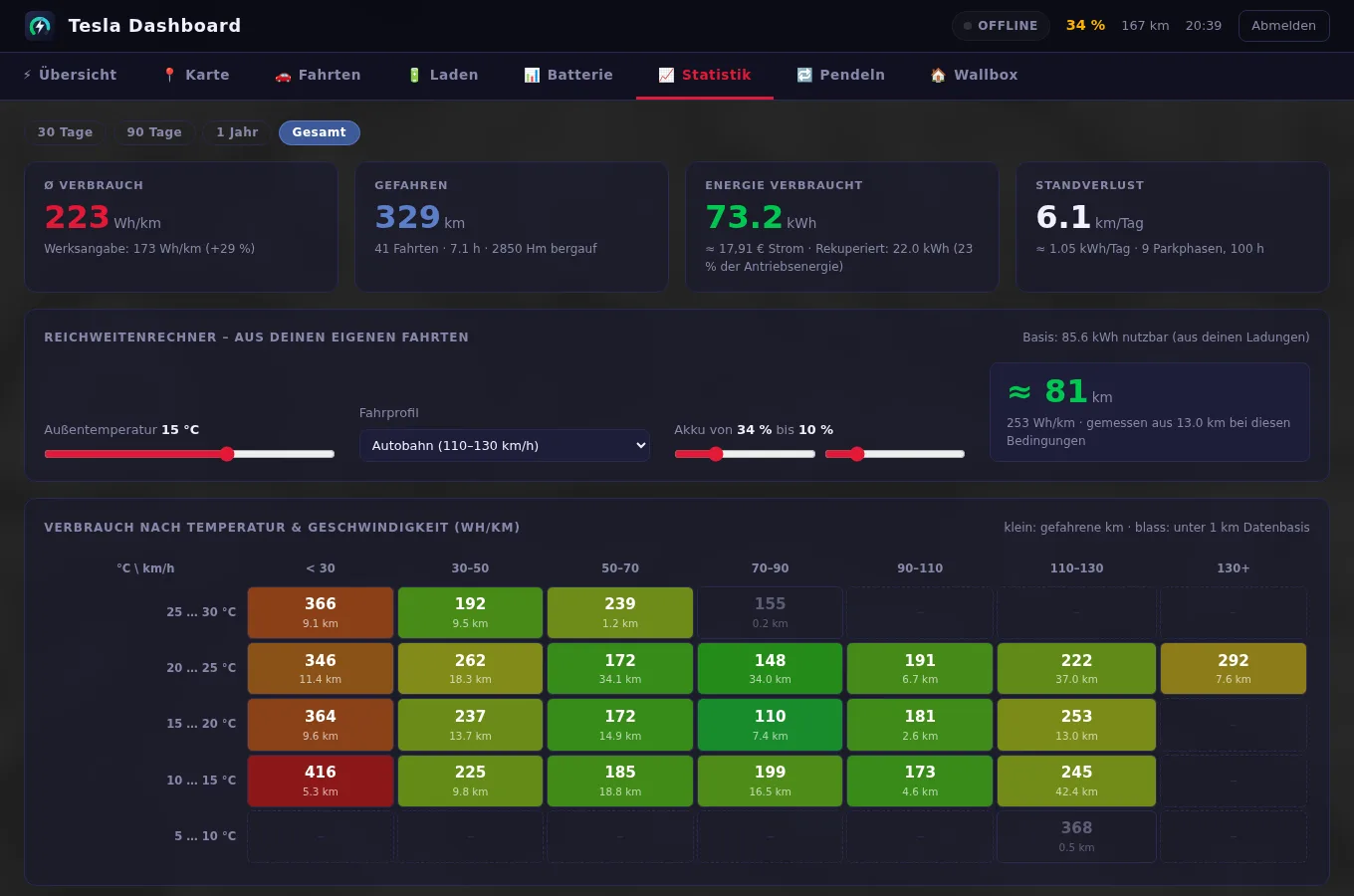Click the ≈ 81 km range estimate
The image size is (1354, 896).
tap(1059, 392)
